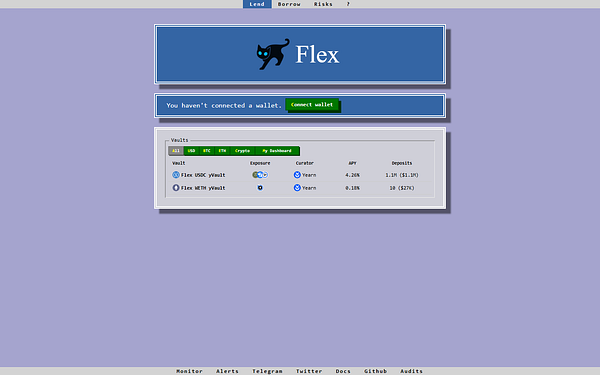Screen dimensions: 600x375
Task: Visit the Twitter footer link
Action: pyautogui.click(x=309, y=371)
